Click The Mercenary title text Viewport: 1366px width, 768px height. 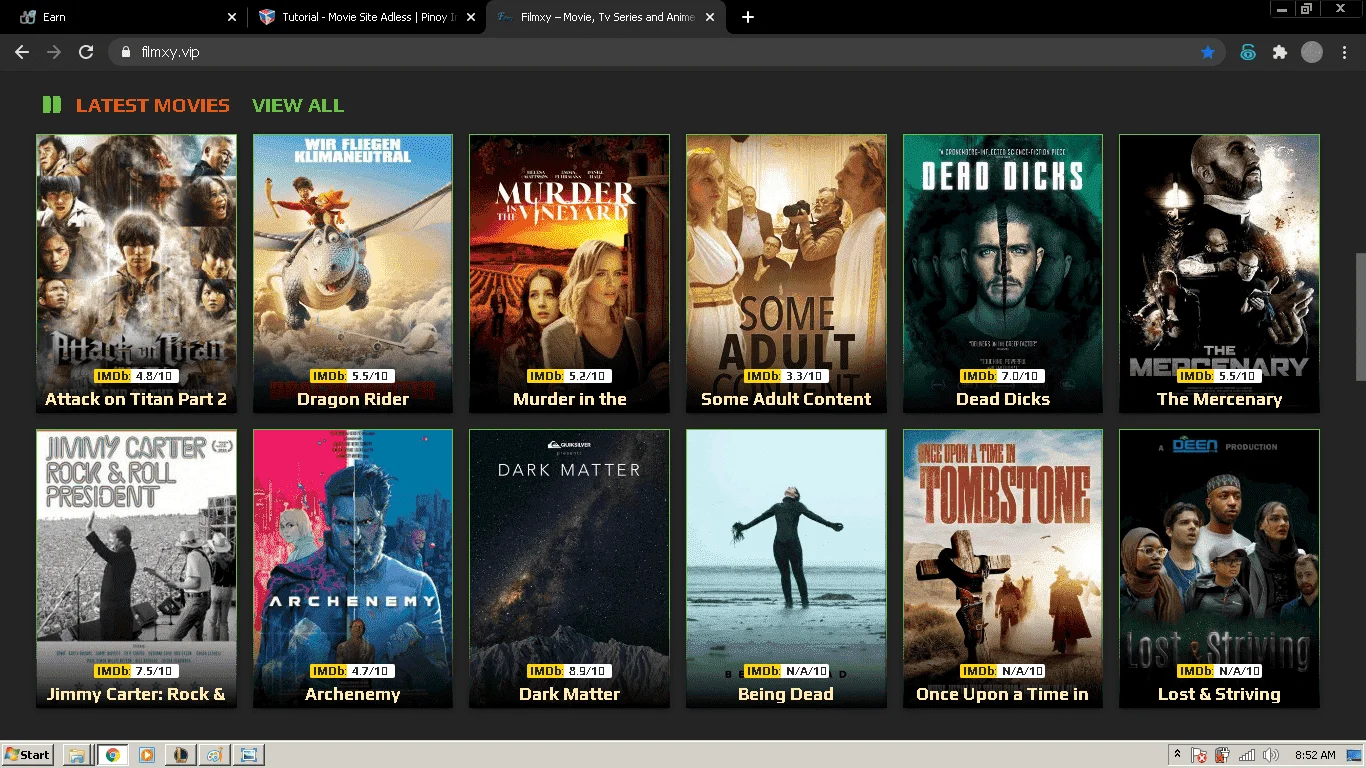tap(1219, 399)
